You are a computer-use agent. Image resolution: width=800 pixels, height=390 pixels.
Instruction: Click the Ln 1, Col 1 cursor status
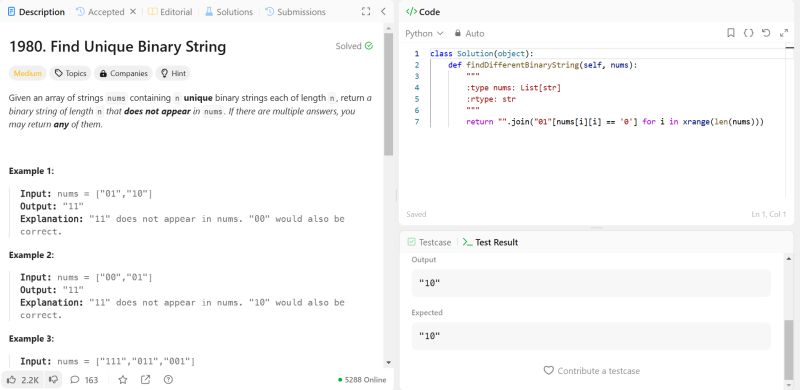point(769,214)
